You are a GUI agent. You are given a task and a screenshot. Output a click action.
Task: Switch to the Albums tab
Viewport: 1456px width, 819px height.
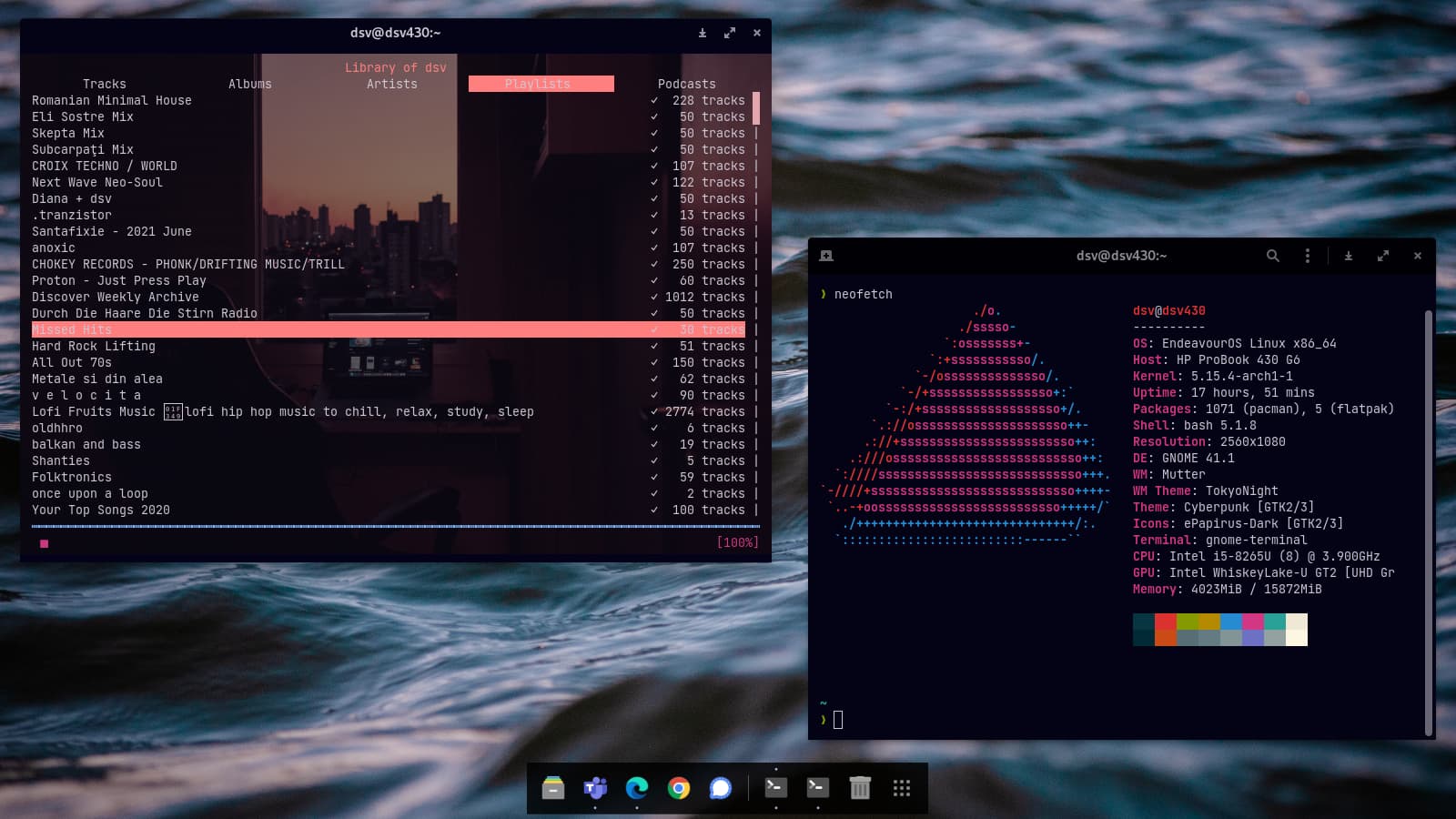(x=250, y=84)
